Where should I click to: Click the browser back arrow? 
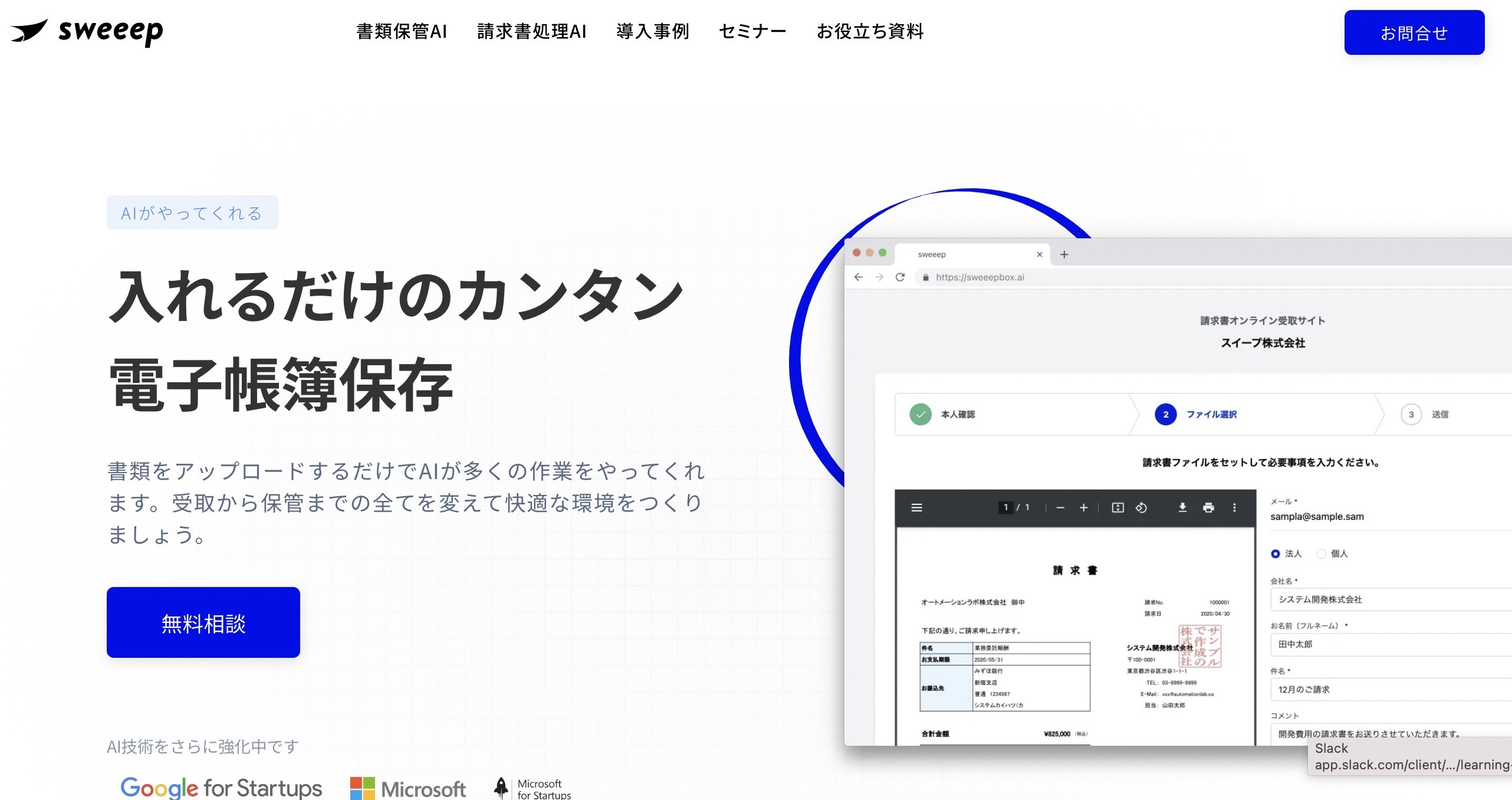(859, 277)
